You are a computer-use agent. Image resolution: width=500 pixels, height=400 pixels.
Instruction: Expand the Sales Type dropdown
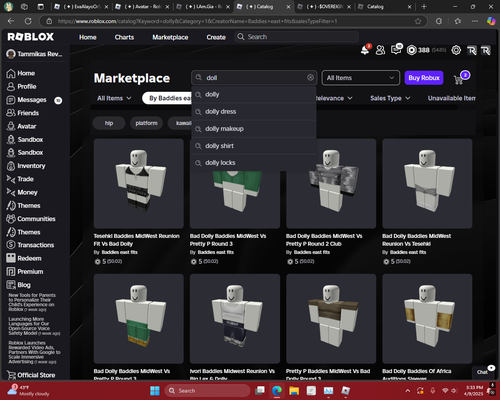(390, 98)
